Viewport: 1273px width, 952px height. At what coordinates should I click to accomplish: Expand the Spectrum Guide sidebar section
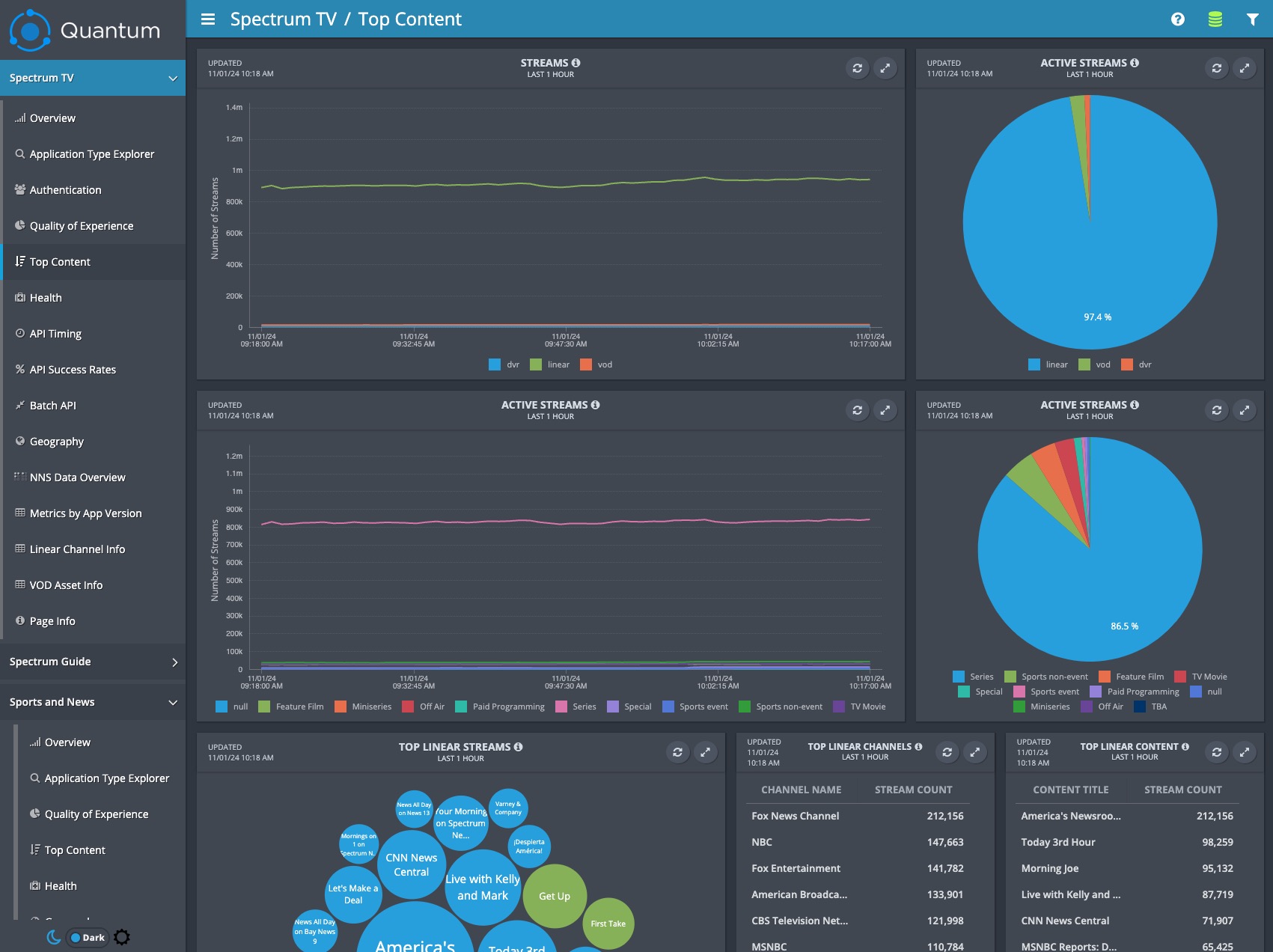(93, 662)
